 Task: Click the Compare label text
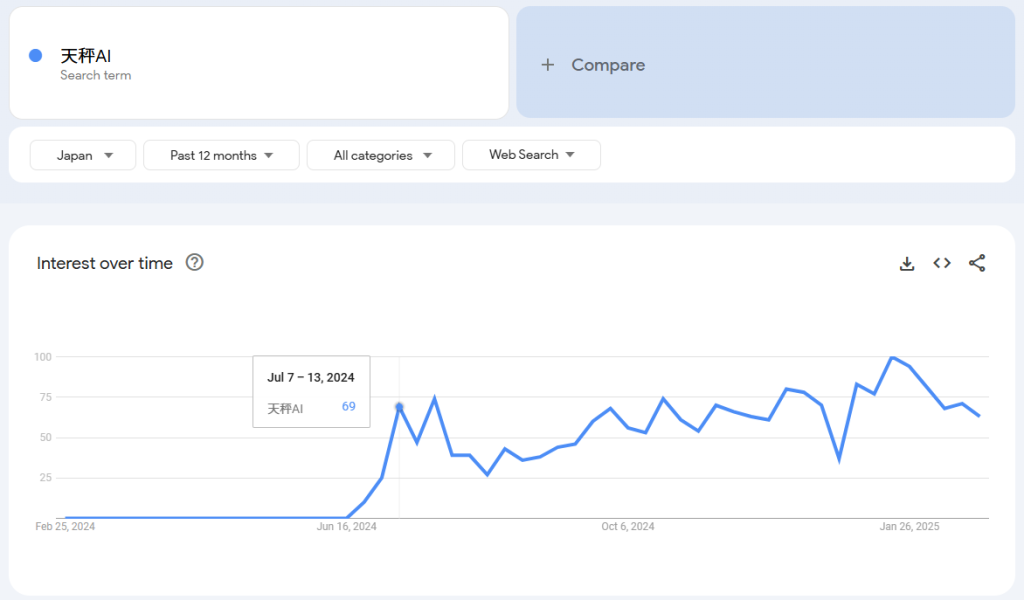(x=608, y=65)
